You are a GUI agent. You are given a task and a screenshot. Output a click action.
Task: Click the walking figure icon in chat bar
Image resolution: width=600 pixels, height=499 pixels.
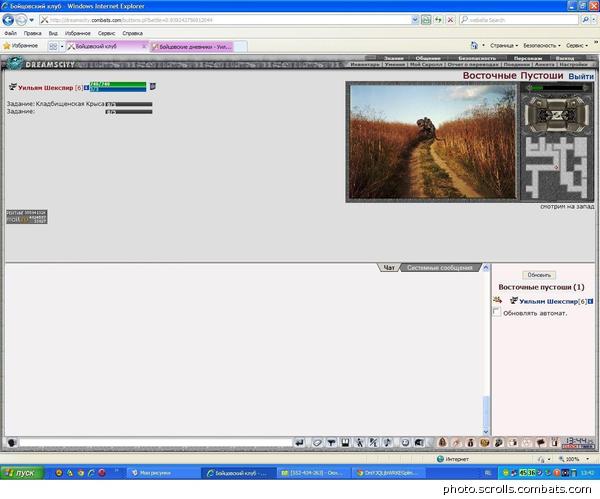pos(359,443)
